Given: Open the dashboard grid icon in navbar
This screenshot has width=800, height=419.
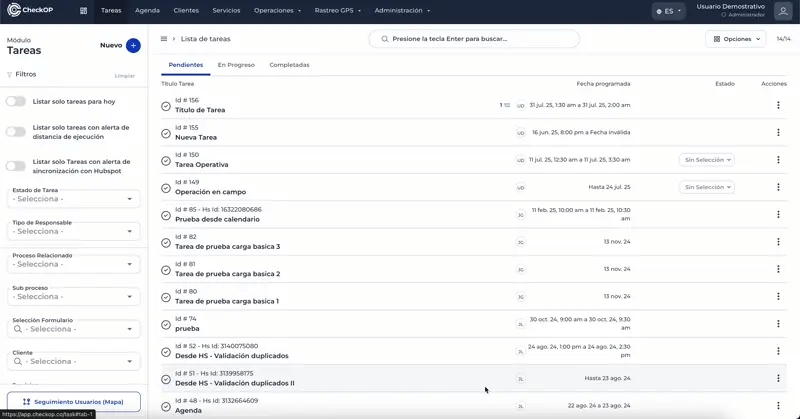Looking at the screenshot, I should click(x=84, y=11).
